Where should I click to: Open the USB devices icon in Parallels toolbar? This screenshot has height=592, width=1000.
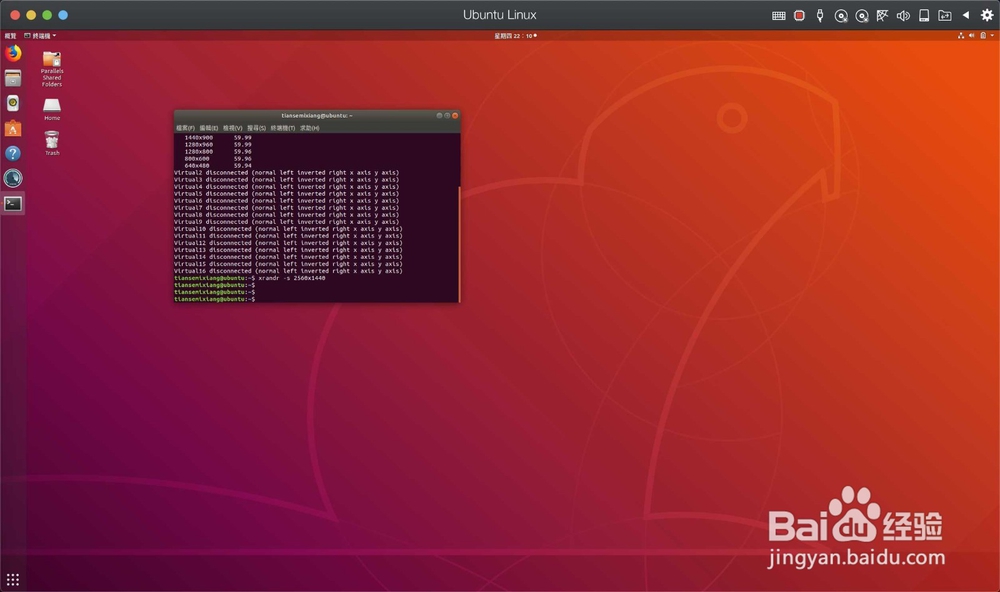tap(820, 15)
